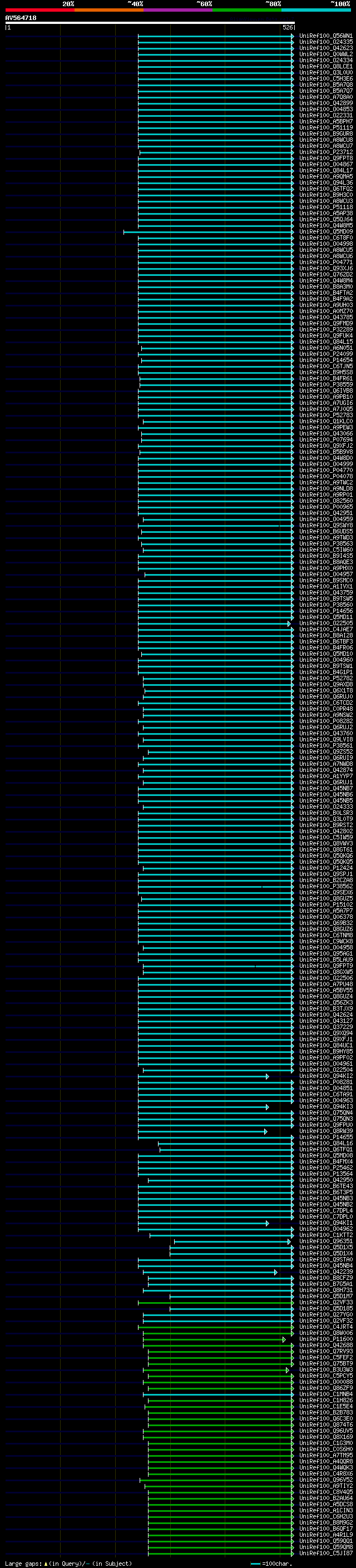
Task: Select label UniRef100_B3U3W3
Action: click(325, 1370)
